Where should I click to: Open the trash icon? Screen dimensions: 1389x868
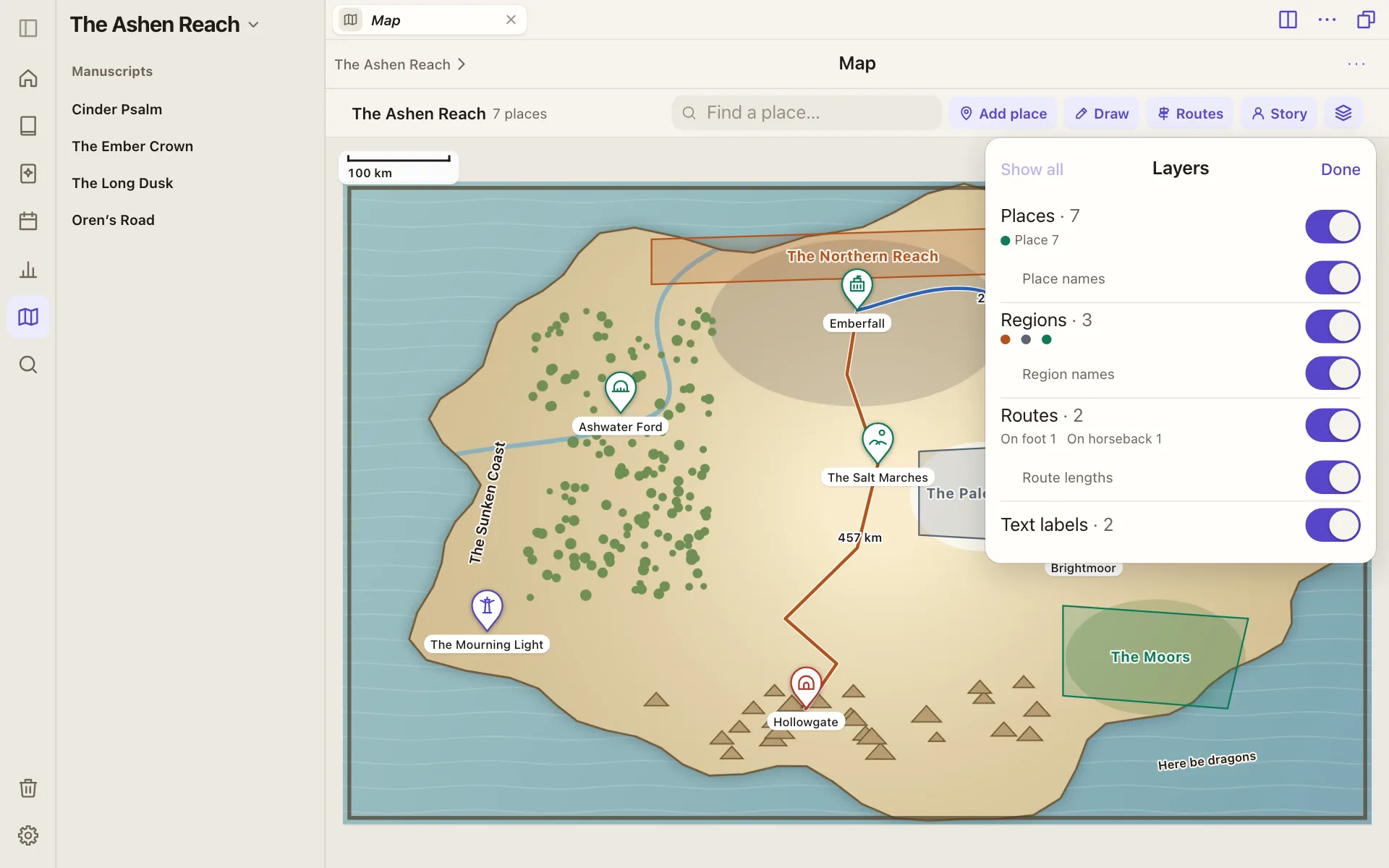[x=28, y=788]
